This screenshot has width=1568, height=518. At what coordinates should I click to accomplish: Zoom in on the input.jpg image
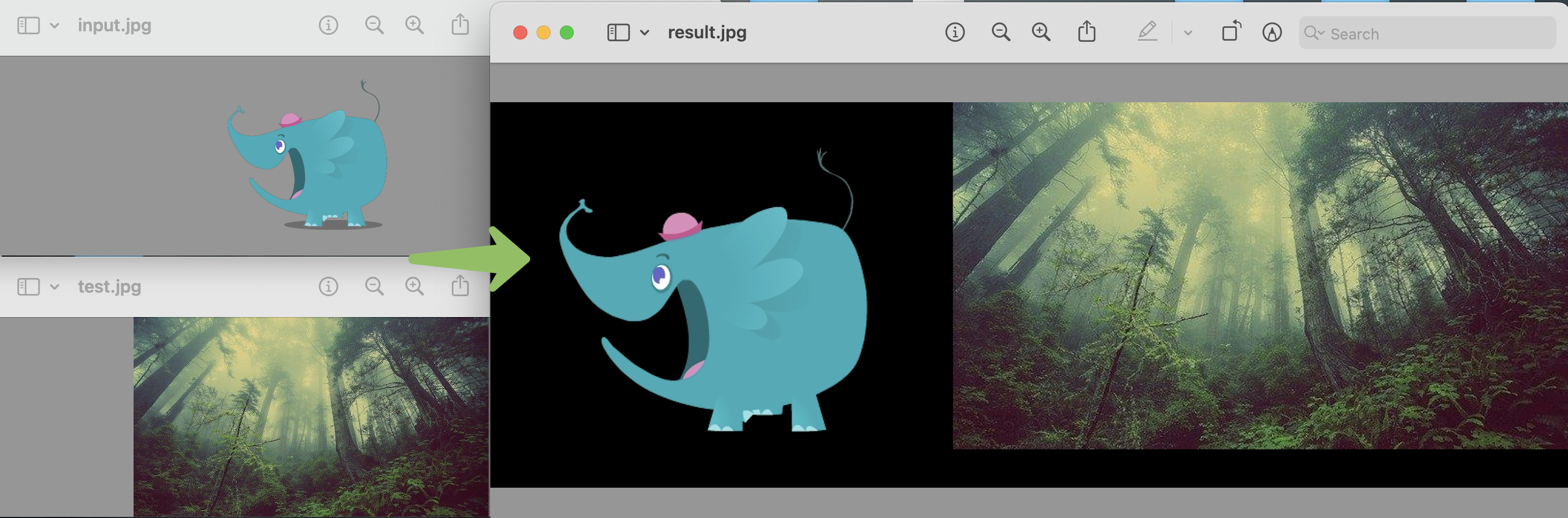tap(415, 26)
